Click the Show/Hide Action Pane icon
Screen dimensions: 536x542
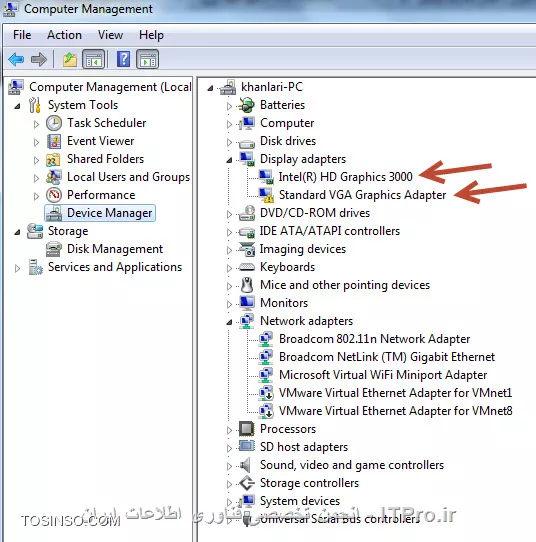[x=148, y=59]
